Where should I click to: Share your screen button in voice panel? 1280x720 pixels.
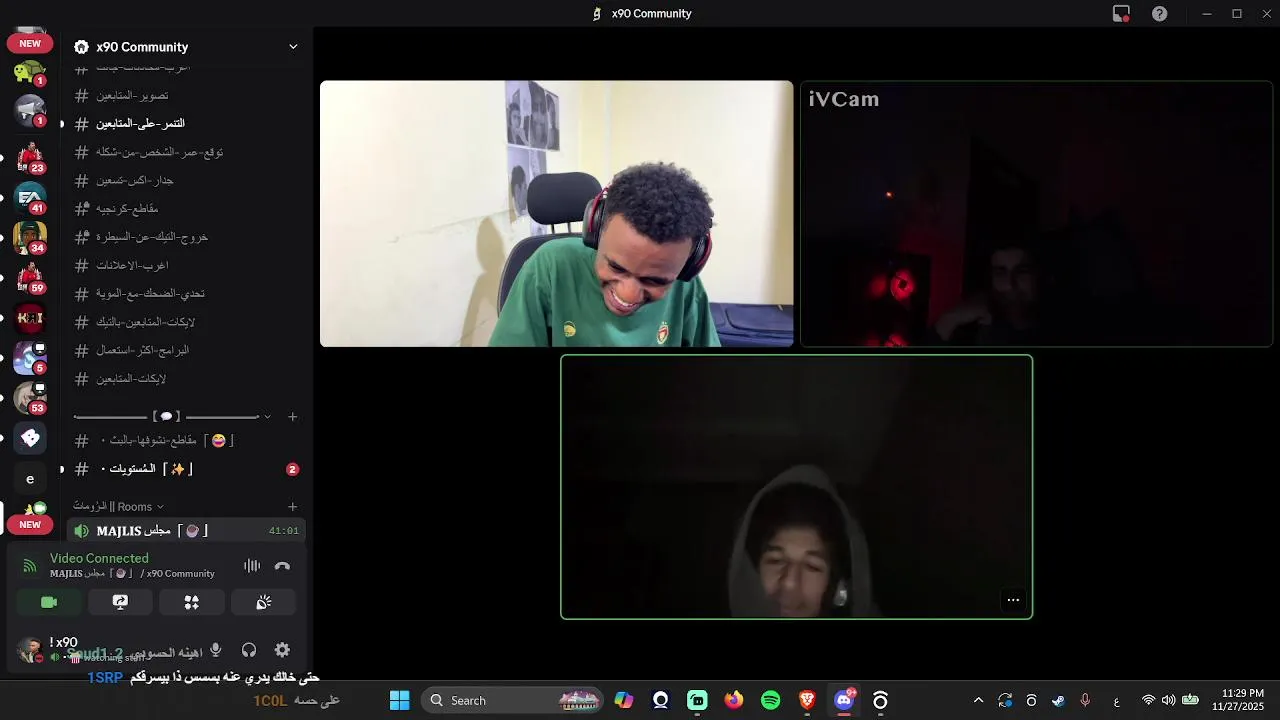point(120,602)
